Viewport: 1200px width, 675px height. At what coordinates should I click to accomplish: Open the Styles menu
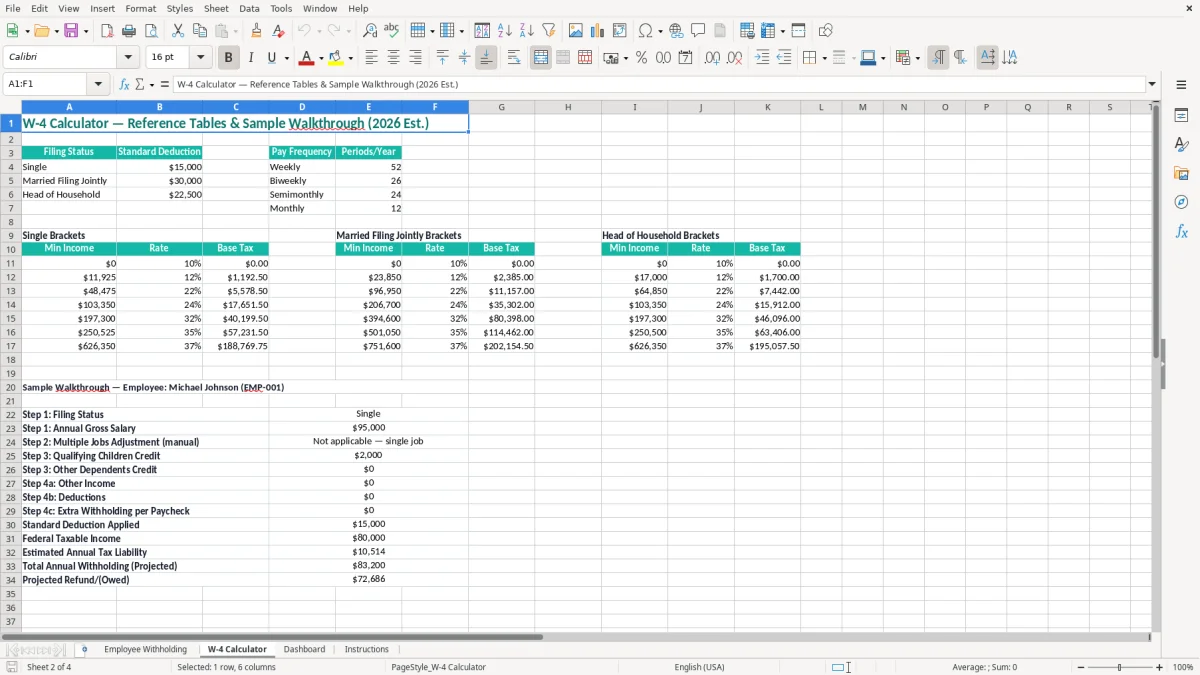[180, 8]
